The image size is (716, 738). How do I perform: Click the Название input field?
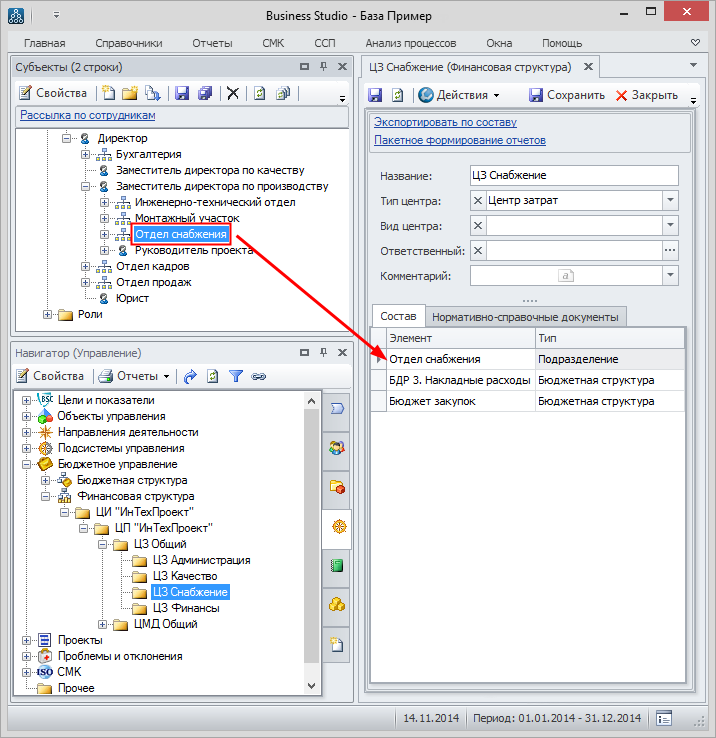tap(574, 175)
